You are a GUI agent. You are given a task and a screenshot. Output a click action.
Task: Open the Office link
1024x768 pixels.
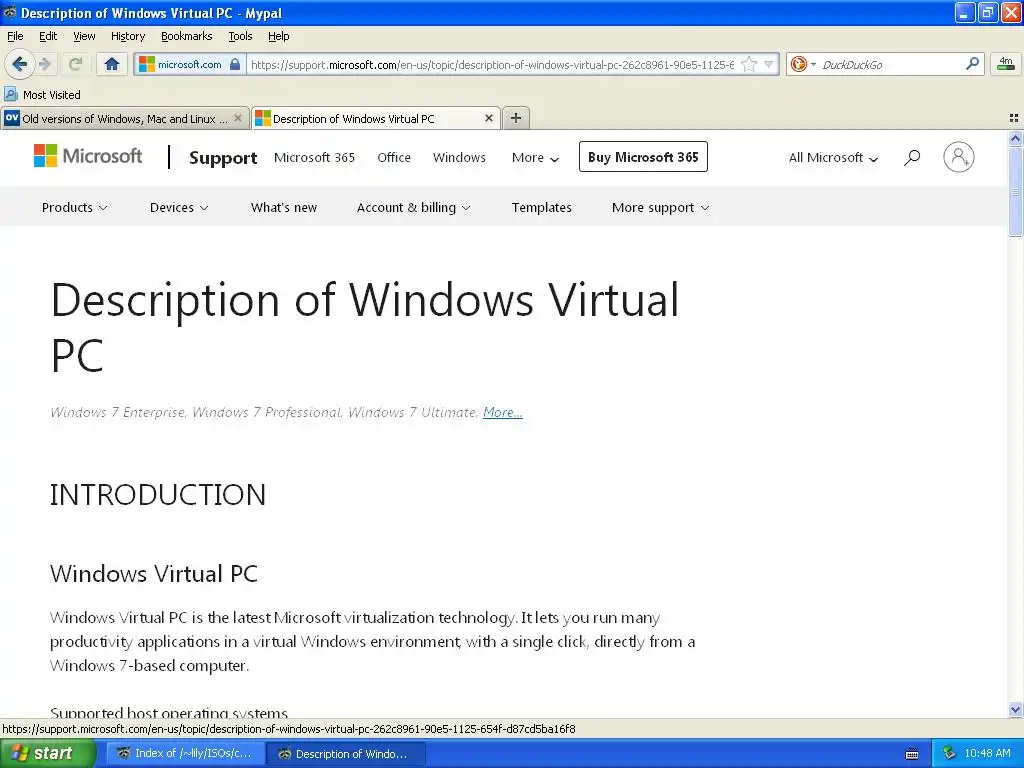point(394,157)
